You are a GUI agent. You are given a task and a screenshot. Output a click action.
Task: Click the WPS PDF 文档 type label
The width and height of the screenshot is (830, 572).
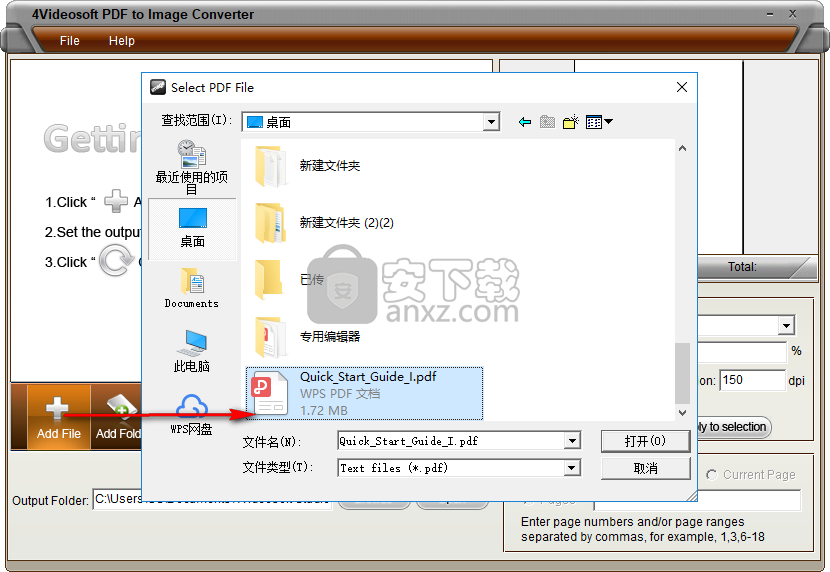coord(340,394)
